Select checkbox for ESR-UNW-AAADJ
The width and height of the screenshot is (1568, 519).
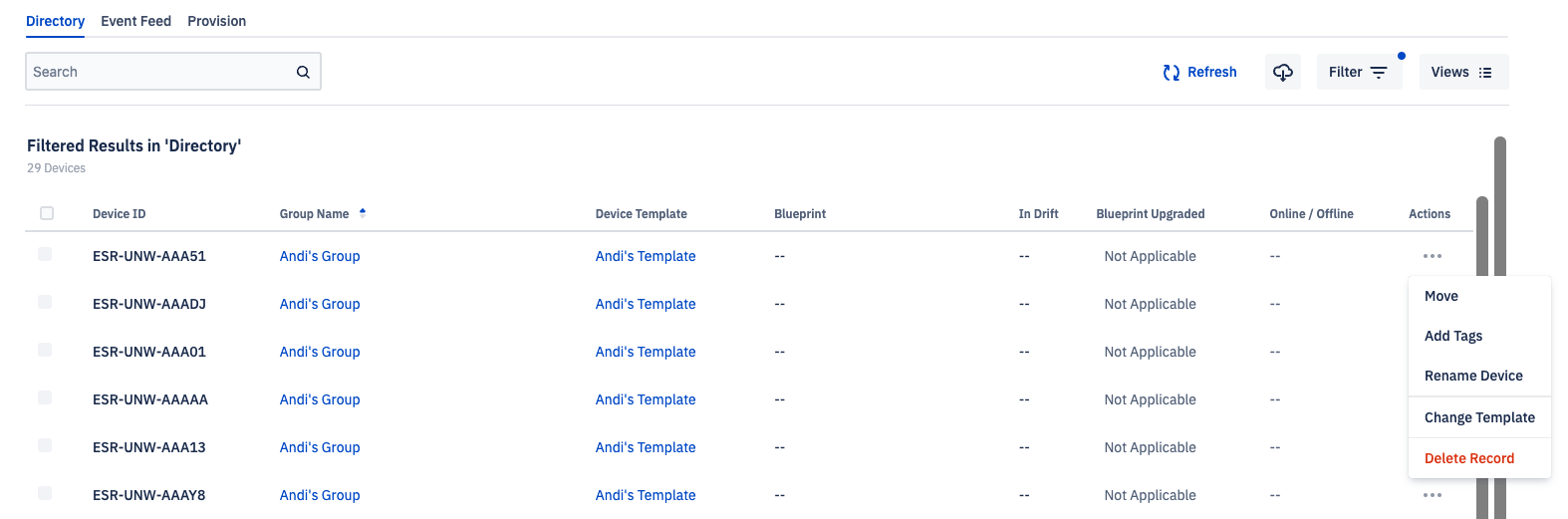pos(45,302)
